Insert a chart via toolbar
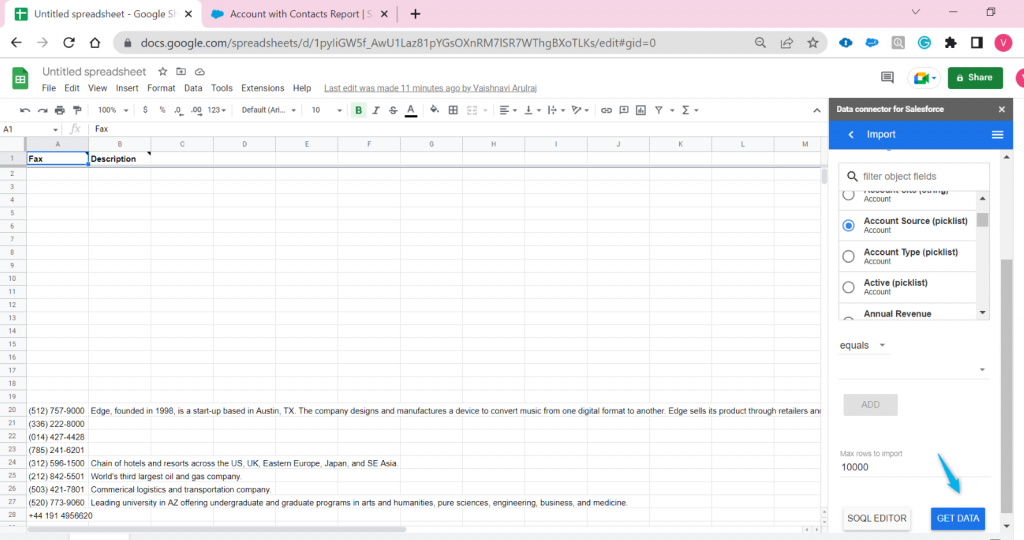Image resolution: width=1024 pixels, height=540 pixels. (641, 110)
